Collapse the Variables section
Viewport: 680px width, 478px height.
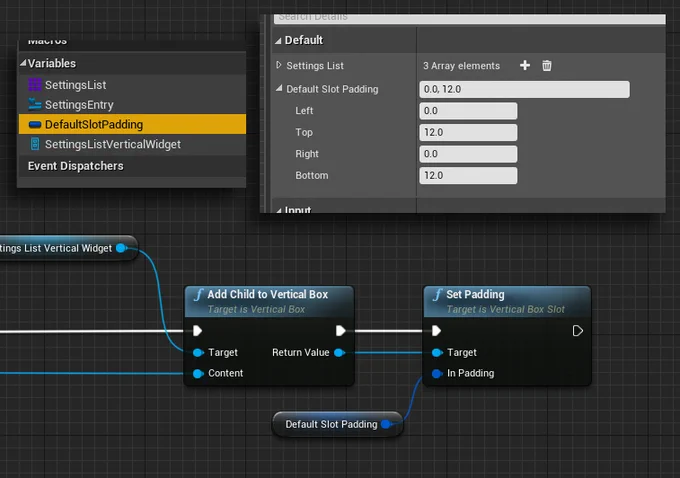click(x=23, y=63)
